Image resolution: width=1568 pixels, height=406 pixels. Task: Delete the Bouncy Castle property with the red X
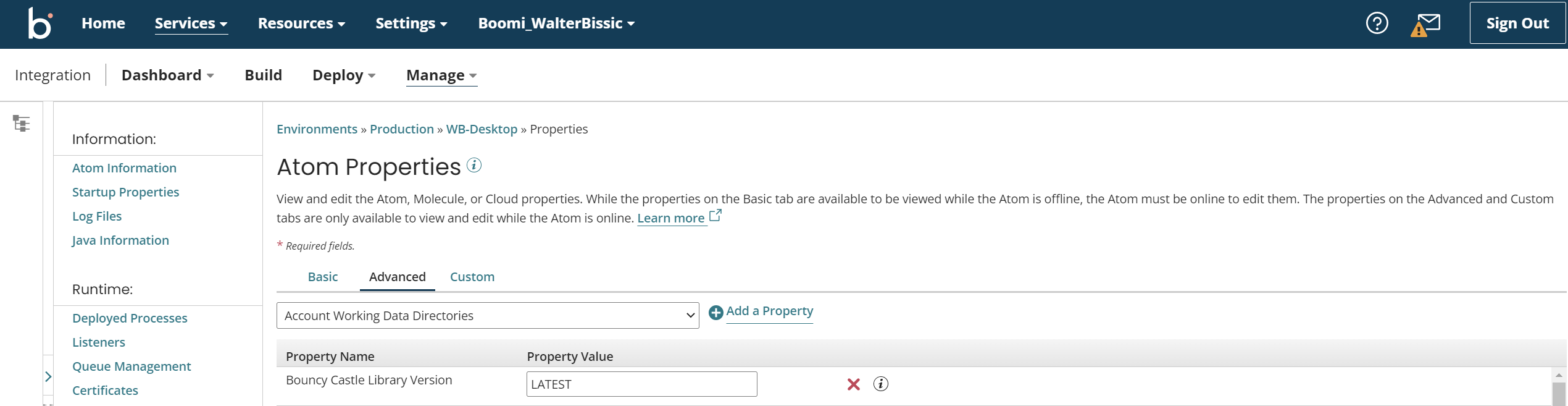tap(853, 384)
